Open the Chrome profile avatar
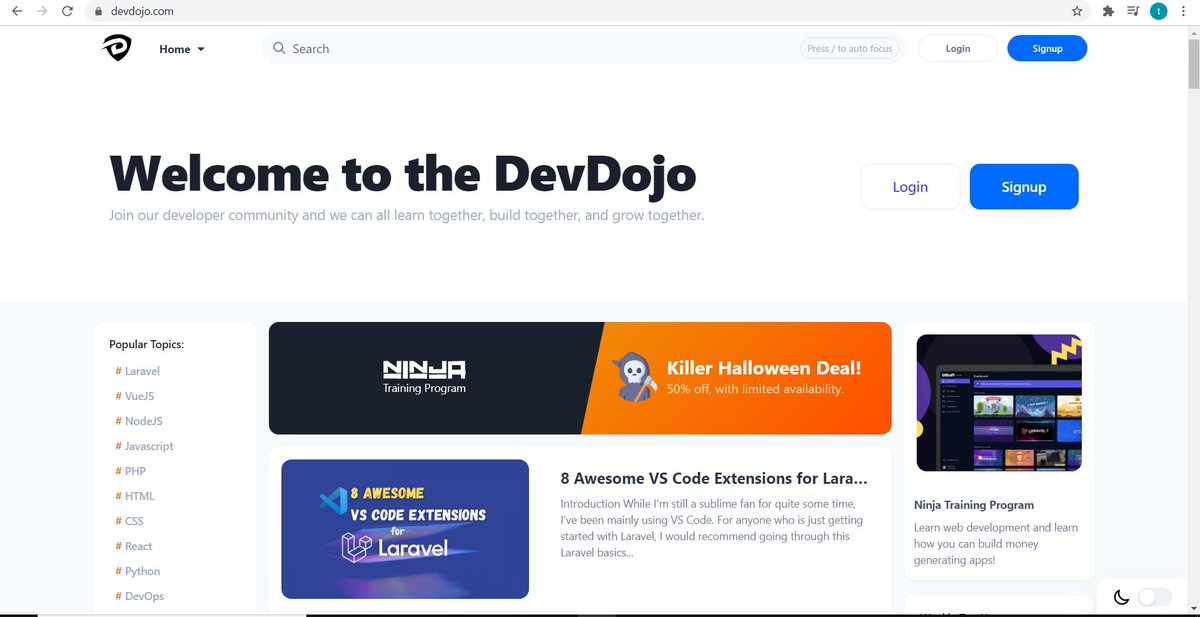 pos(1158,11)
